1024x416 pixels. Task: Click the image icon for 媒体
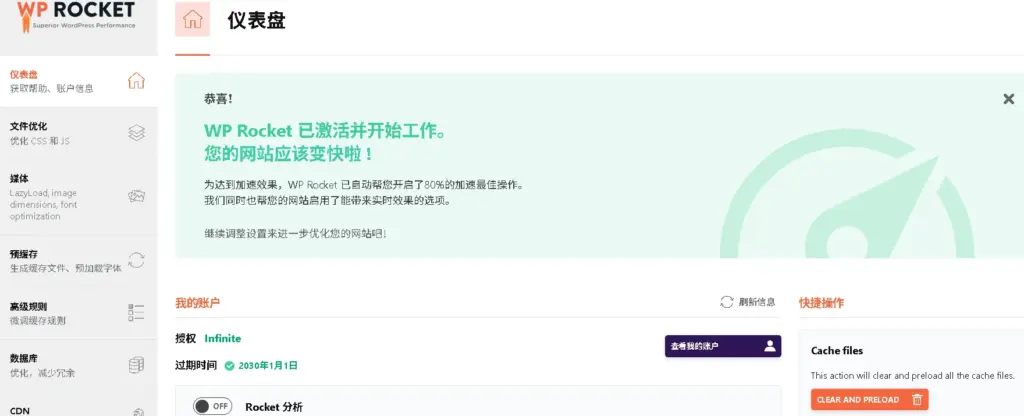pyautogui.click(x=136, y=196)
